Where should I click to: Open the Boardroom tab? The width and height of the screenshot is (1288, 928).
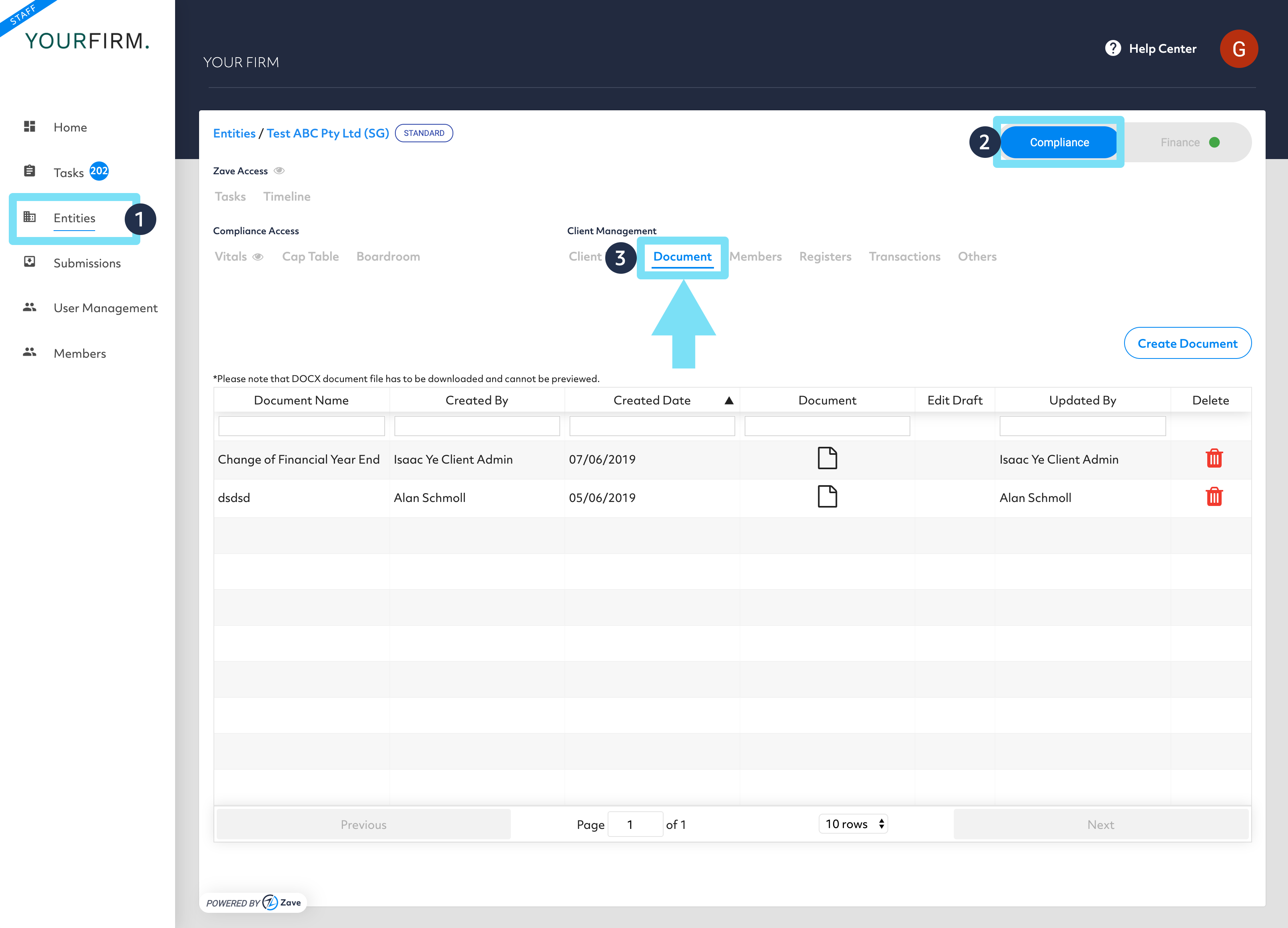[x=388, y=257]
